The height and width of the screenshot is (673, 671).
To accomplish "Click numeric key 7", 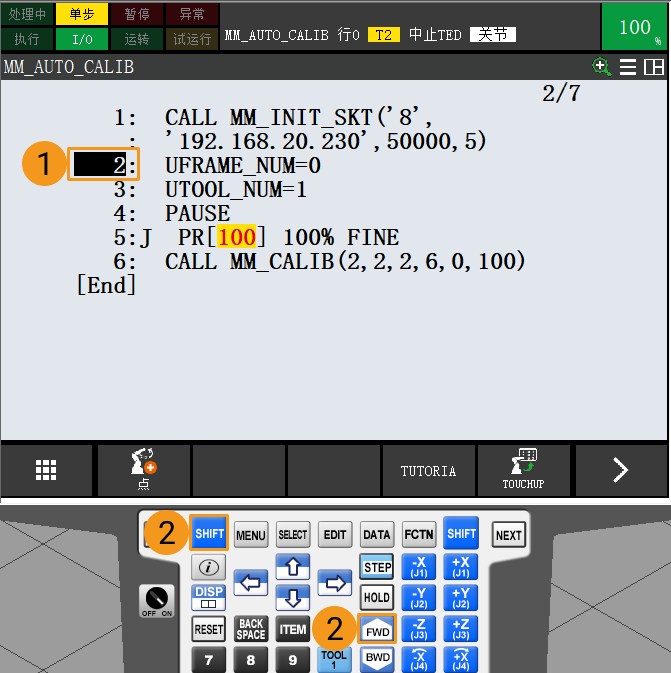I will coord(209,660).
